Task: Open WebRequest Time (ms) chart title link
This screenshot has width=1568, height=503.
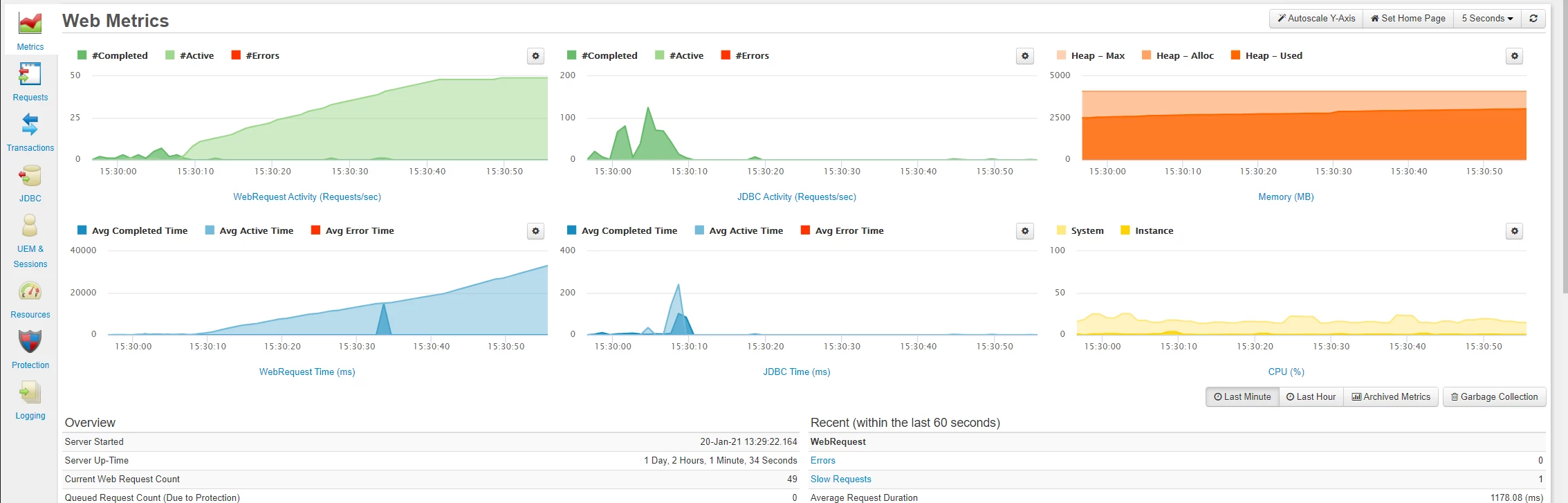Action: 307,372
